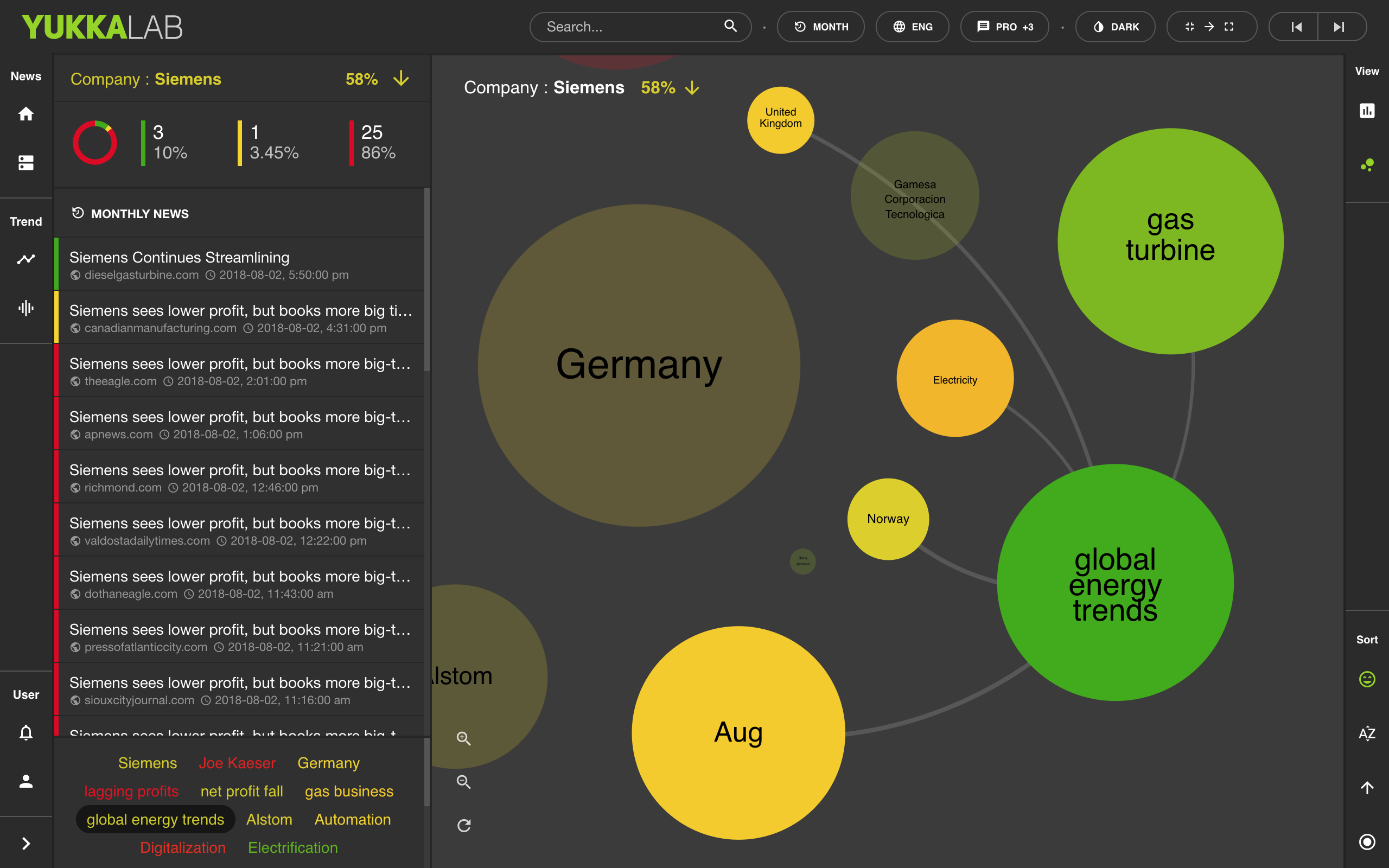This screenshot has height=868, width=1389.
Task: Open the theeagle.com article
Action: click(239, 371)
